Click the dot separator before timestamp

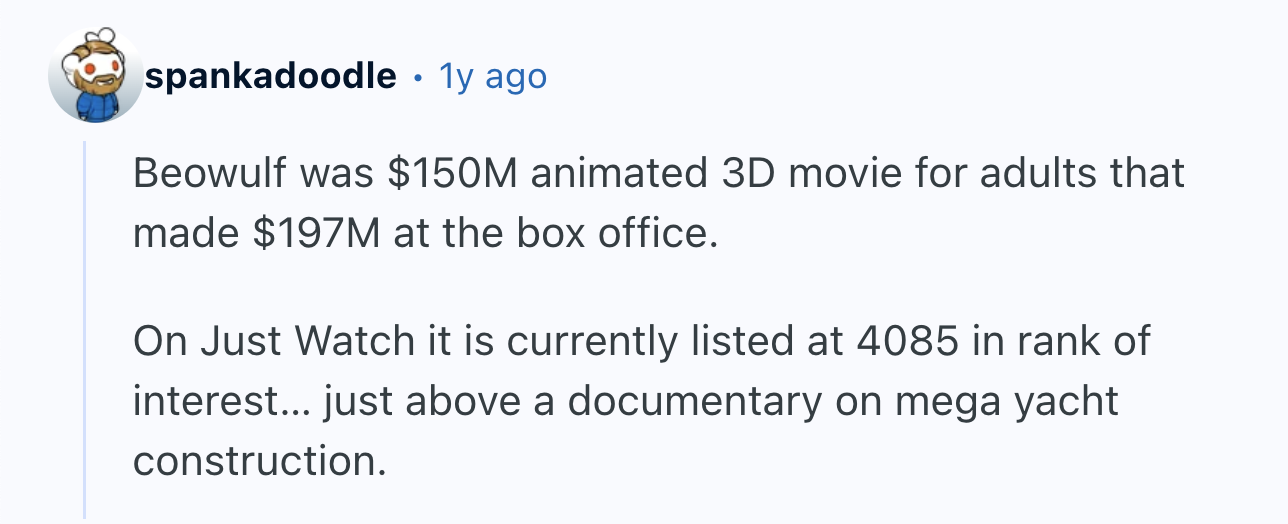(x=417, y=77)
